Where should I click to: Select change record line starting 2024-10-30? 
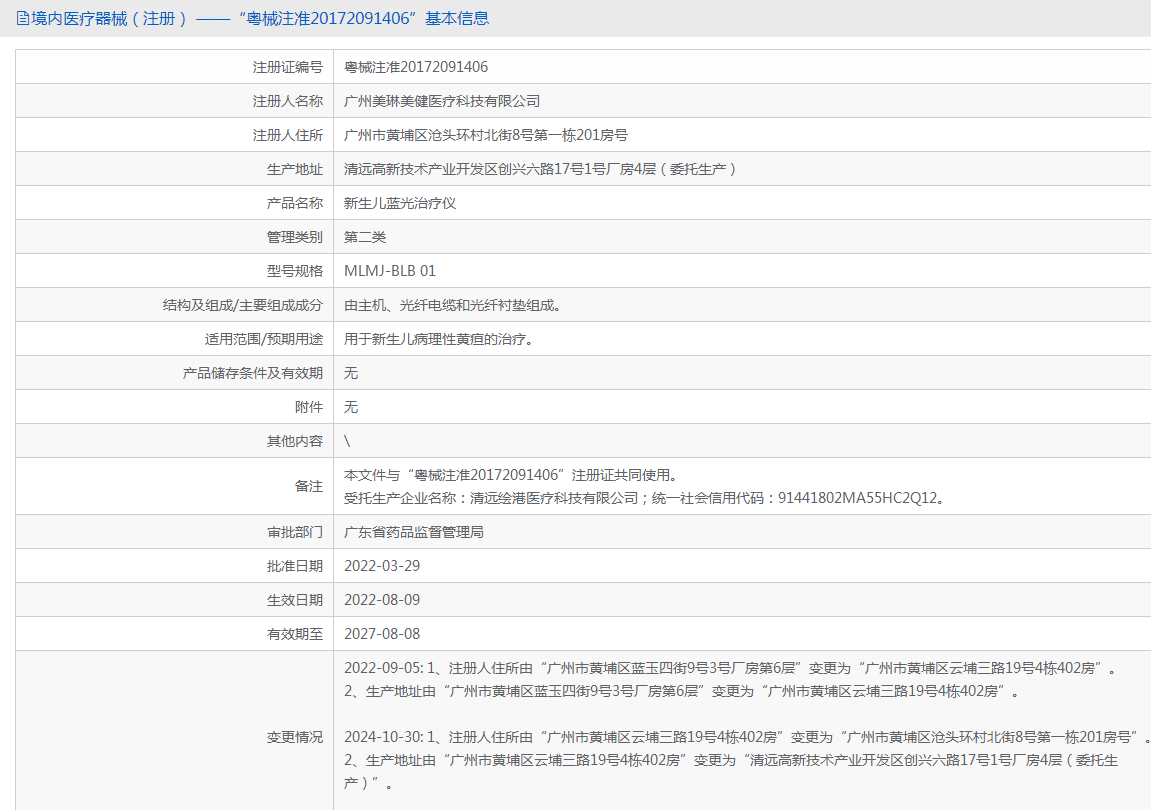747,737
